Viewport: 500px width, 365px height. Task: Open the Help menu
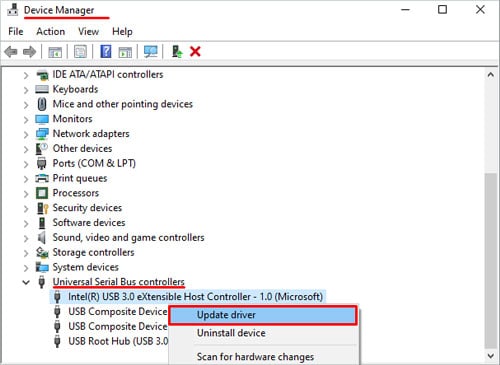click(x=122, y=32)
